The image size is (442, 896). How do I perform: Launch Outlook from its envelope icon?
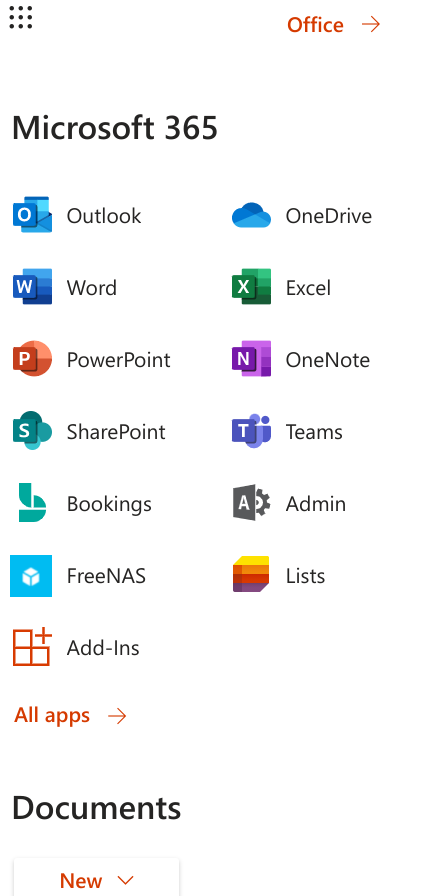tap(33, 215)
